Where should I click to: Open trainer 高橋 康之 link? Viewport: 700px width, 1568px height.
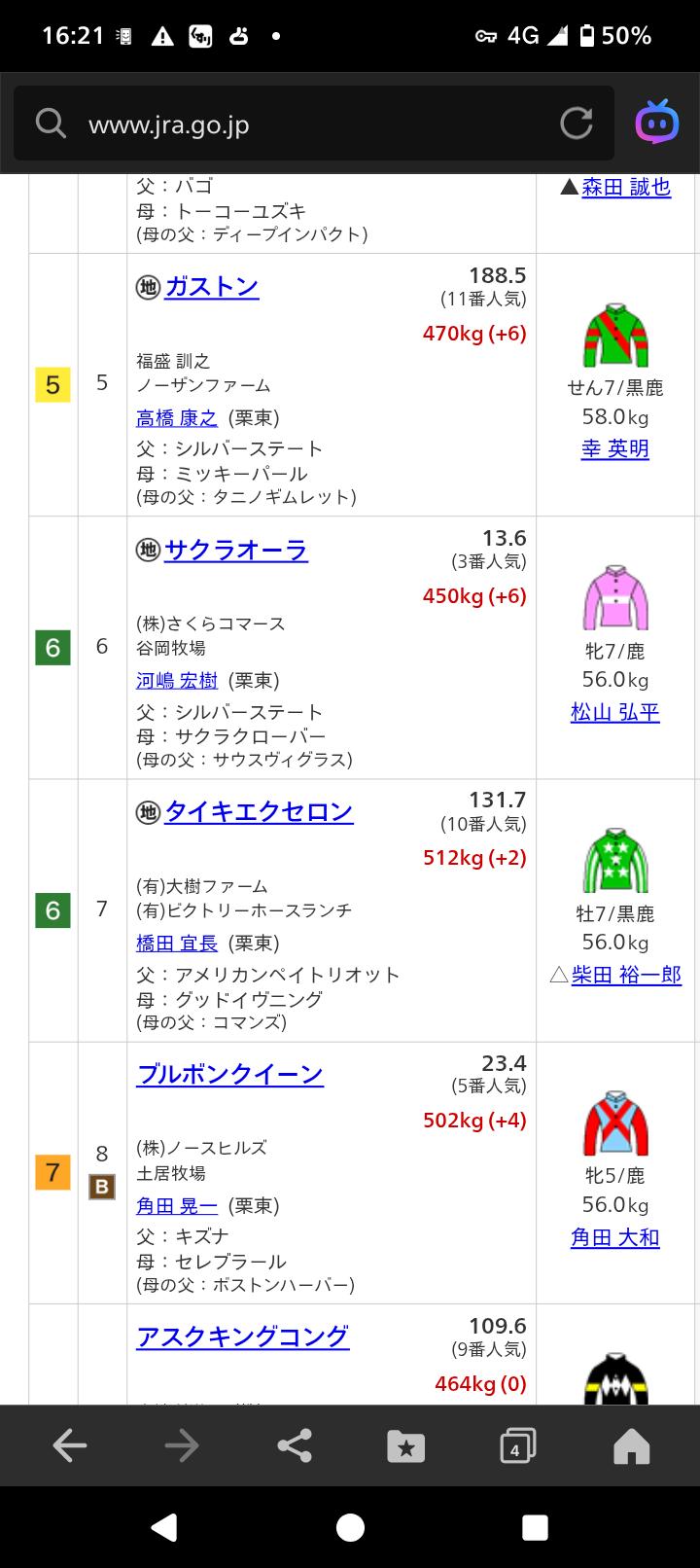click(177, 418)
